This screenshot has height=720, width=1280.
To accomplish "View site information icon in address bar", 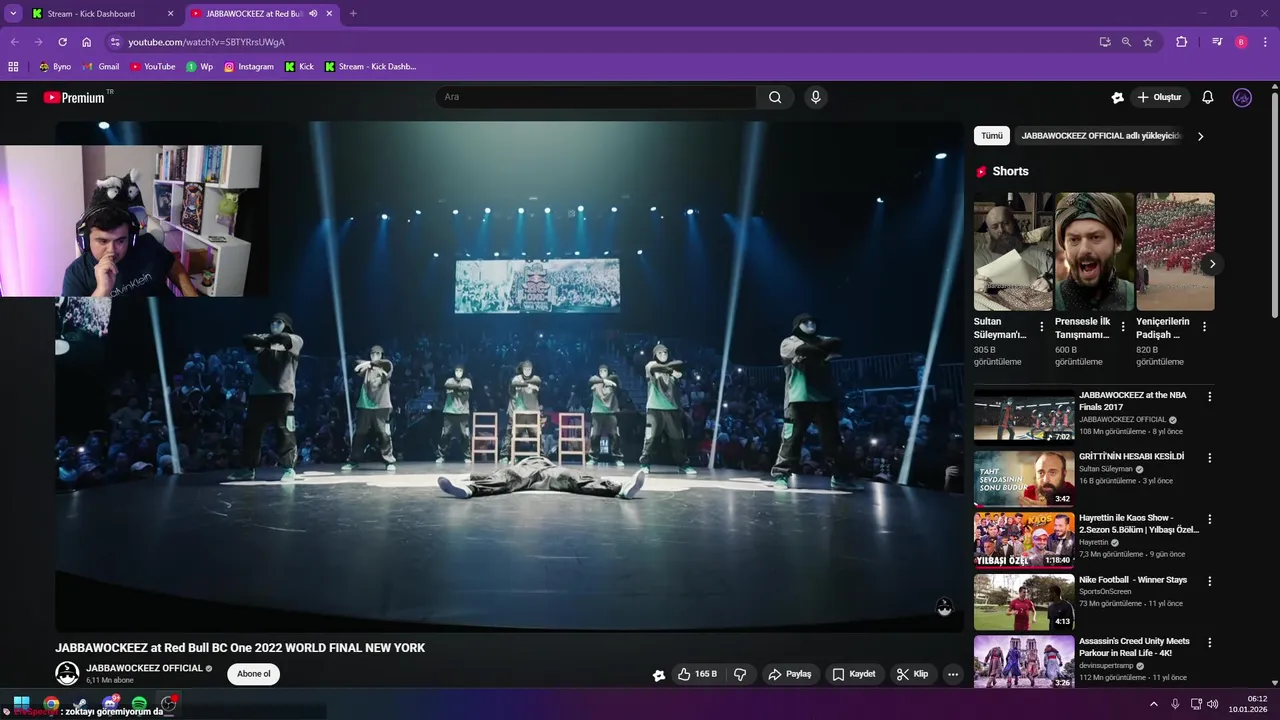I will 115,42.
